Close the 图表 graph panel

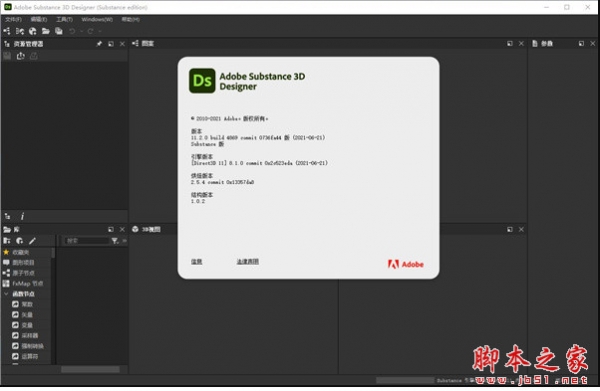[x=521, y=44]
